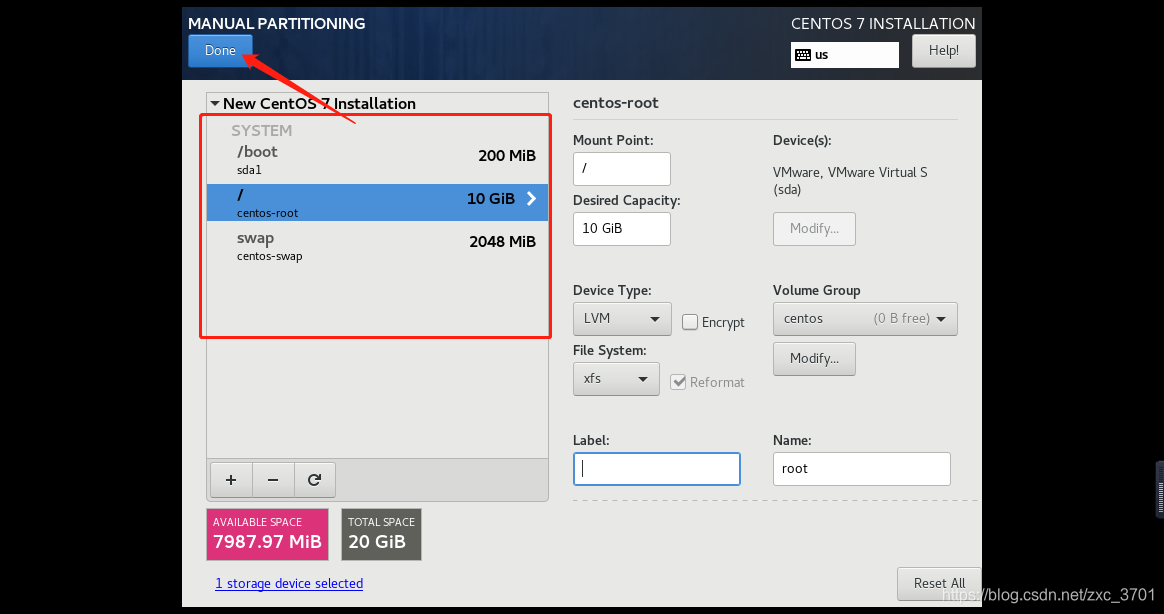Select the /boot sda1 partition row
Image resolution: width=1164 pixels, height=614 pixels.
click(x=377, y=160)
